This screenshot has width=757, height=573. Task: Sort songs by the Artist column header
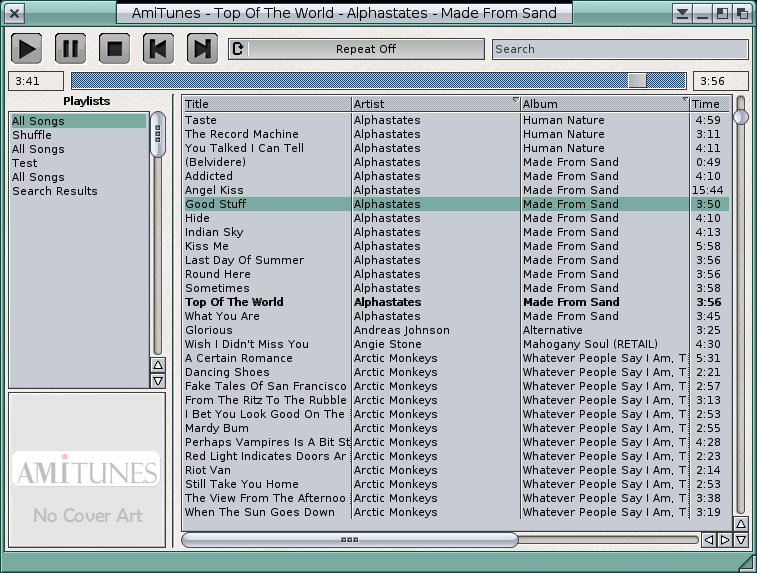point(436,104)
